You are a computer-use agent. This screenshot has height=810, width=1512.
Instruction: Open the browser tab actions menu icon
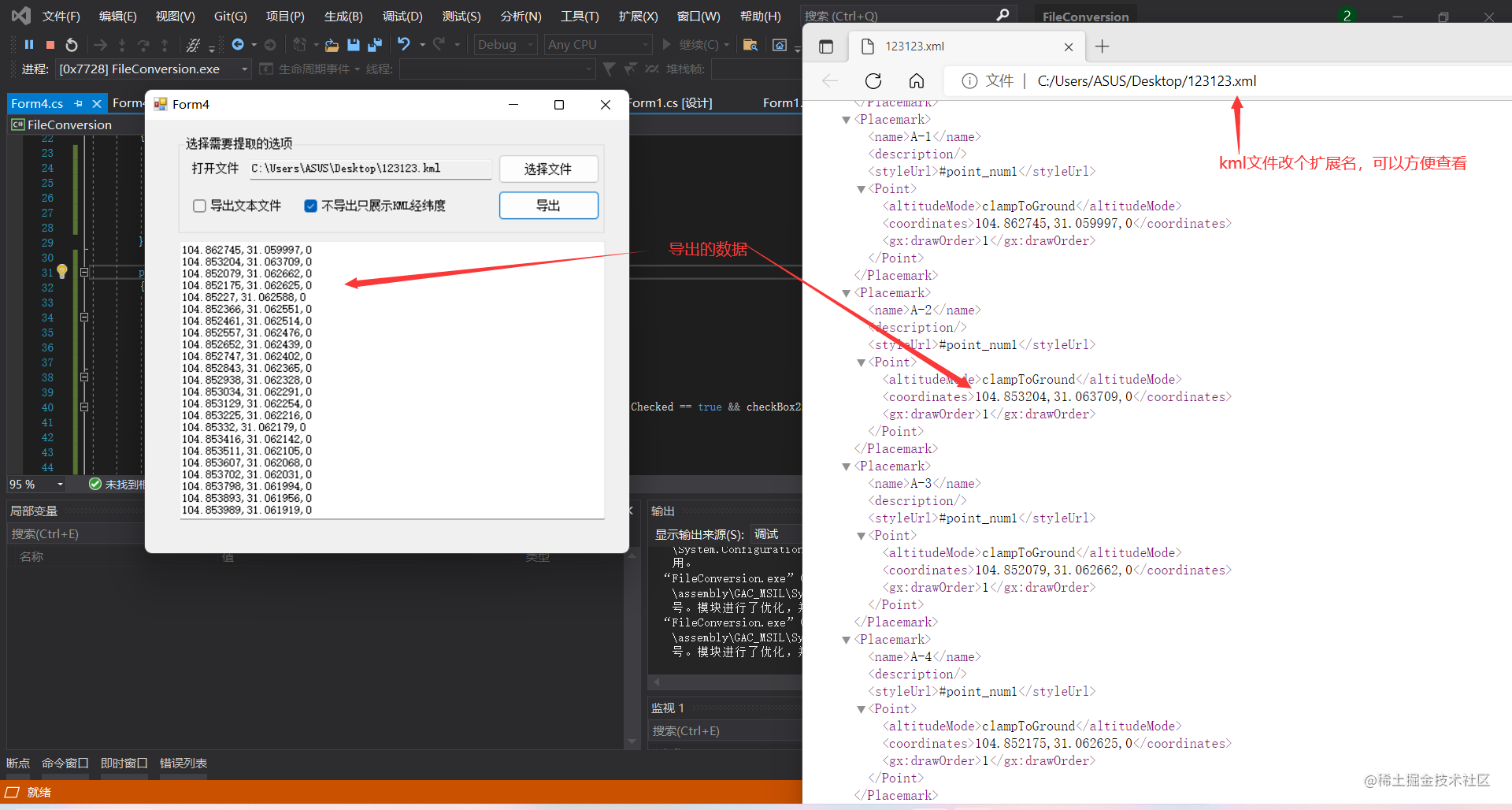(x=826, y=46)
